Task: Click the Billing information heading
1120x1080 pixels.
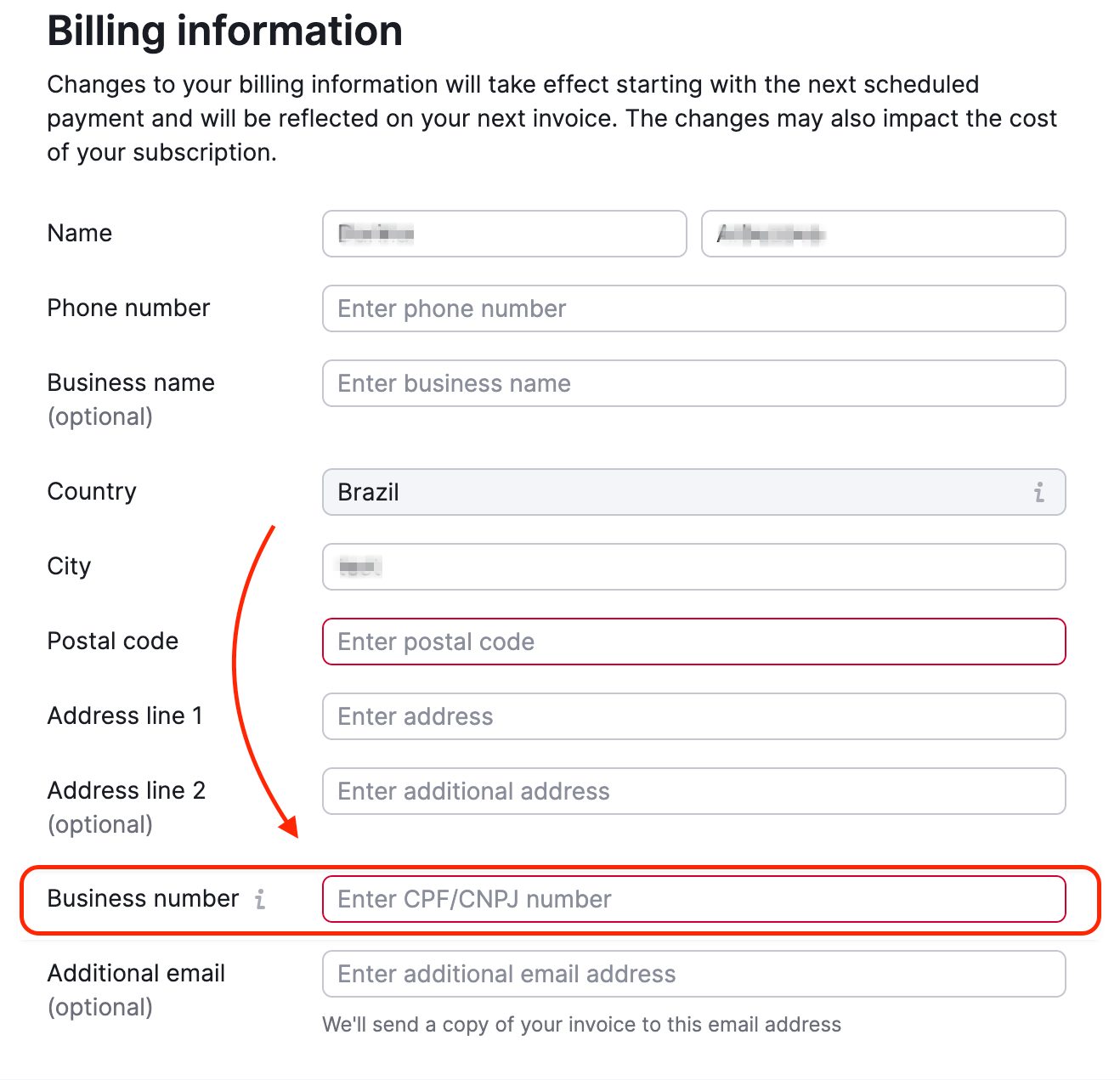Action: [x=225, y=31]
